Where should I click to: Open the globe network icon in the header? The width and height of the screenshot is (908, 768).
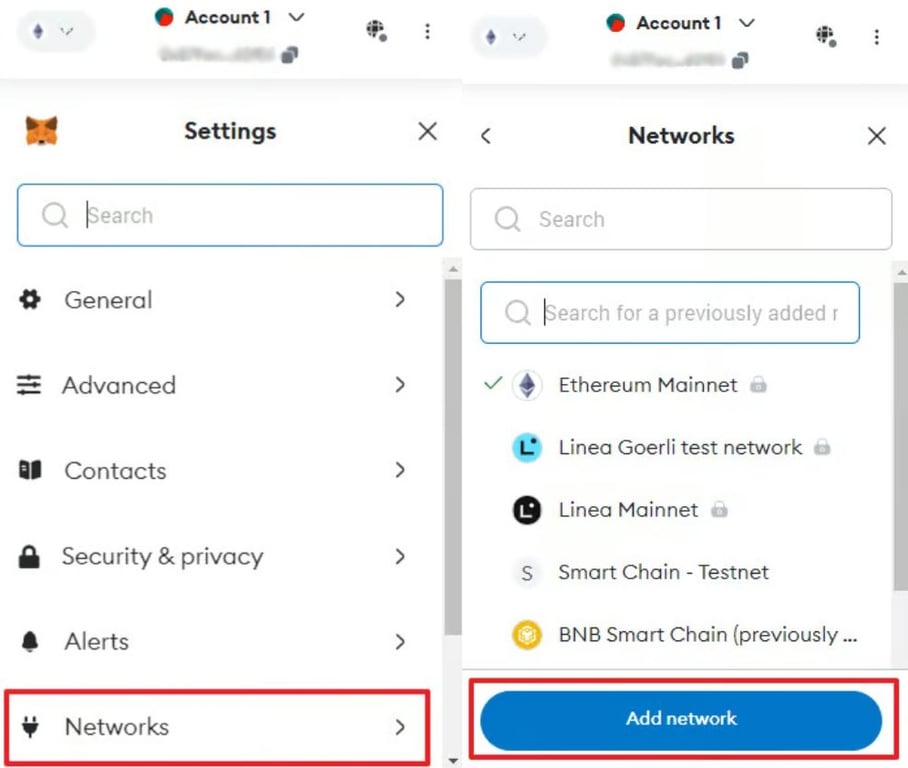(x=377, y=32)
